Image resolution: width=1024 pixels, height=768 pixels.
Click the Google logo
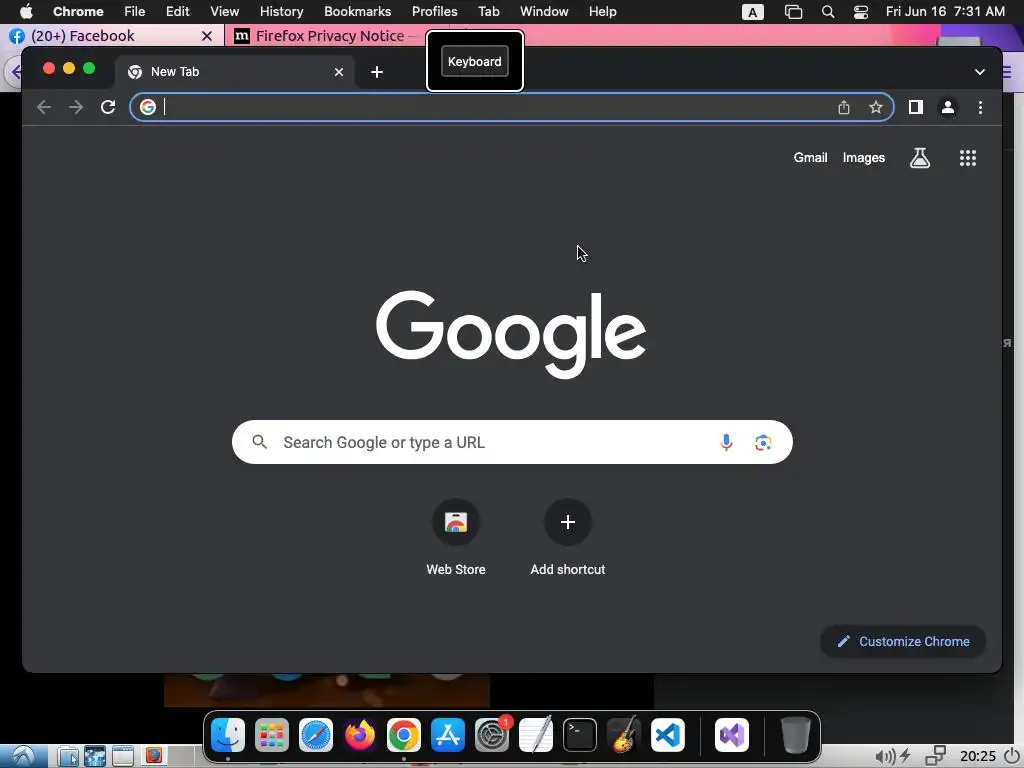[x=511, y=334]
